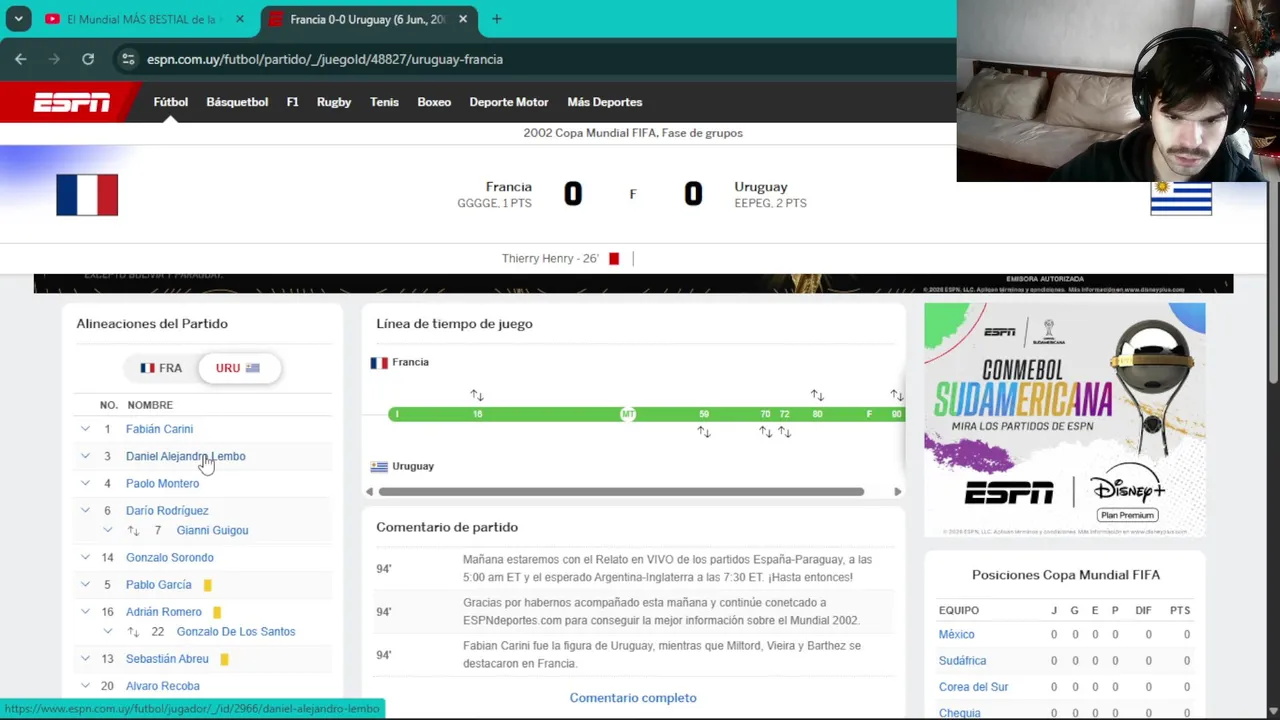Click Pablo García yellow card icon
Image resolution: width=1280 pixels, height=720 pixels.
[x=208, y=585]
